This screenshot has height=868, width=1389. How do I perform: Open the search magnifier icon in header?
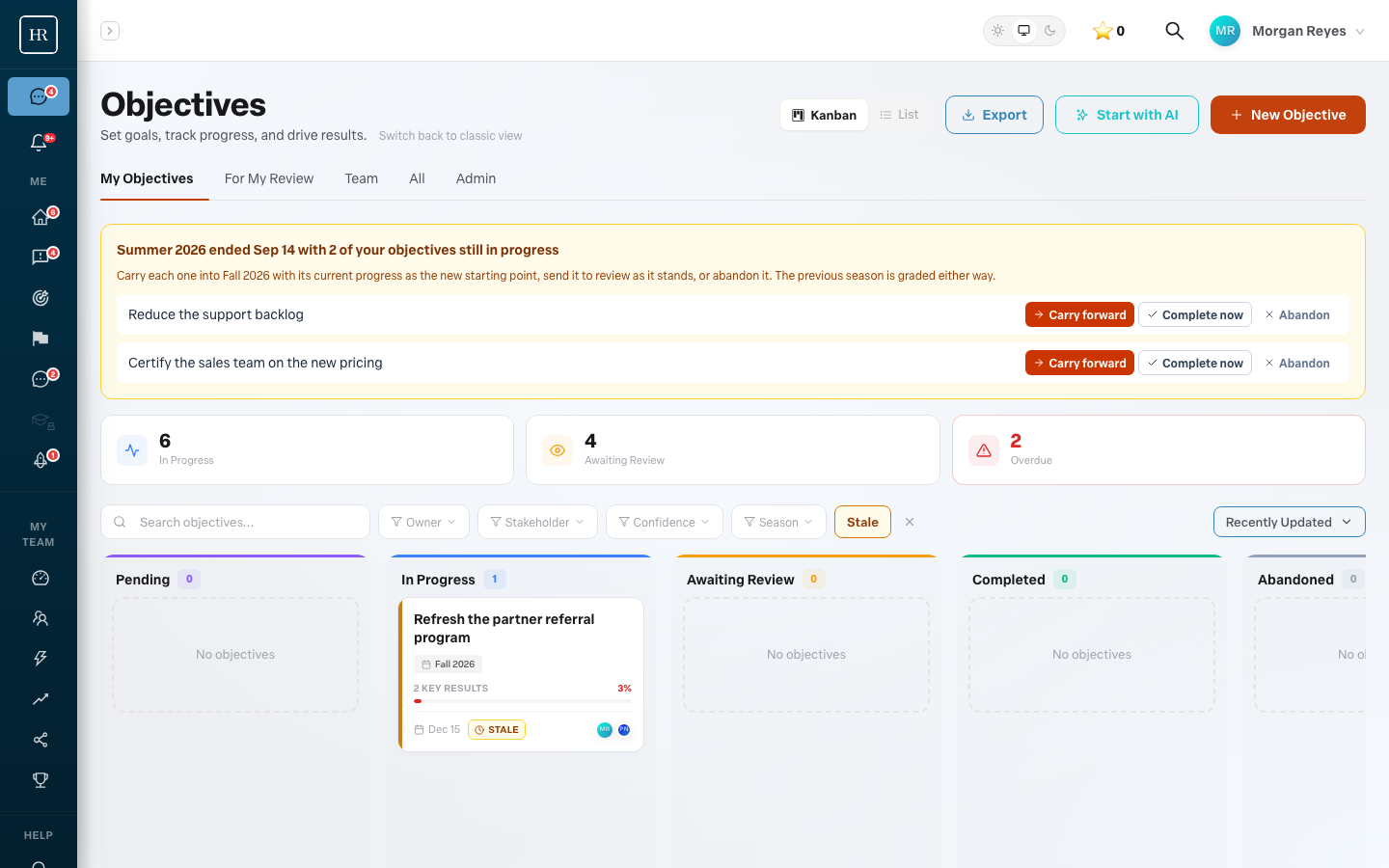pyautogui.click(x=1174, y=31)
